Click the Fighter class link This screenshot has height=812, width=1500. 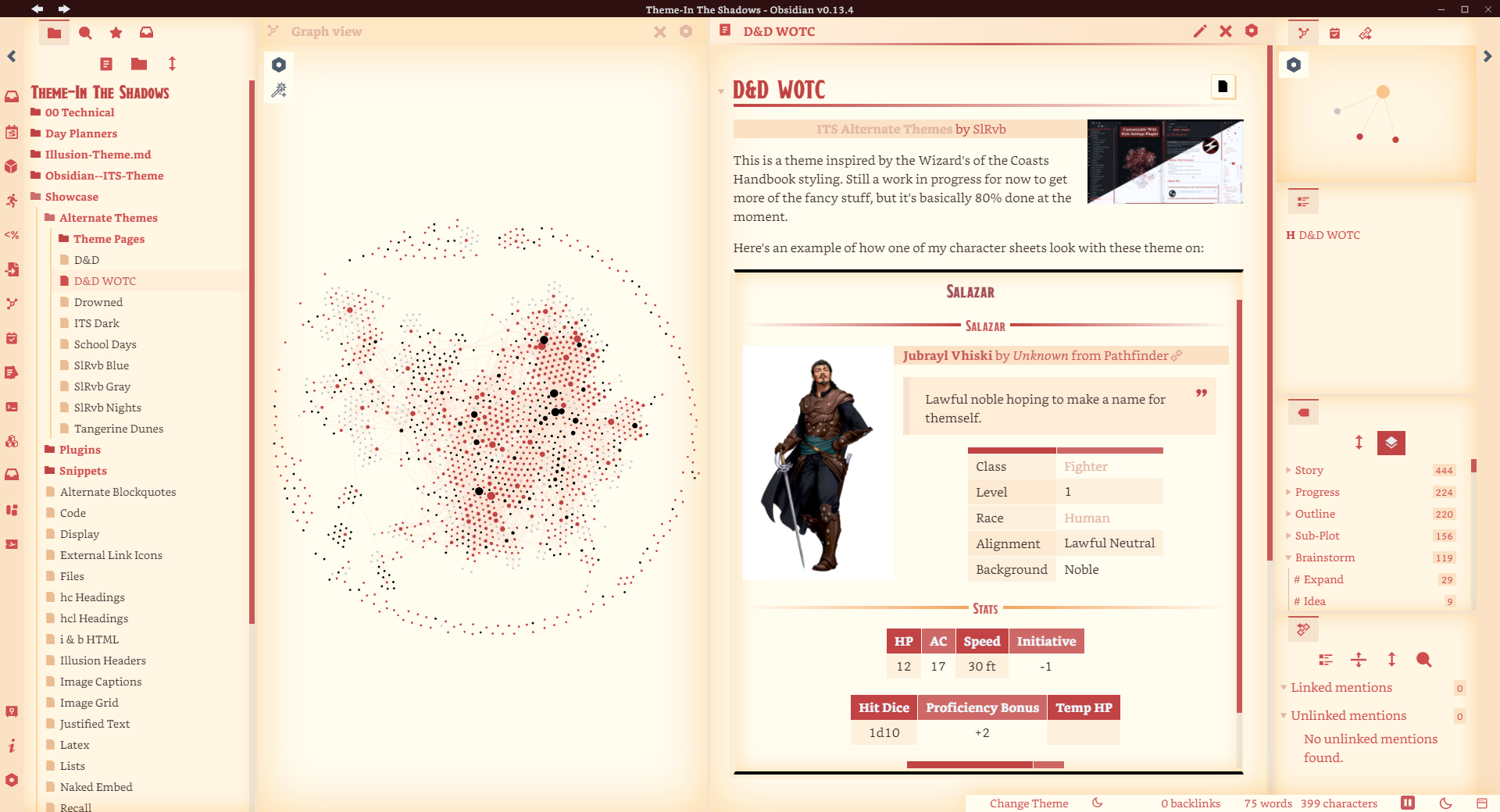(1086, 467)
